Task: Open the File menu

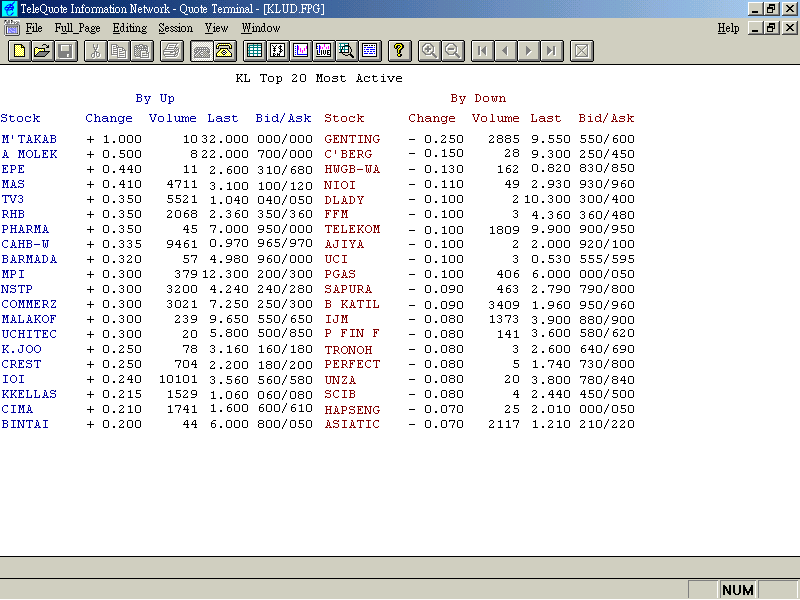Action: point(34,28)
